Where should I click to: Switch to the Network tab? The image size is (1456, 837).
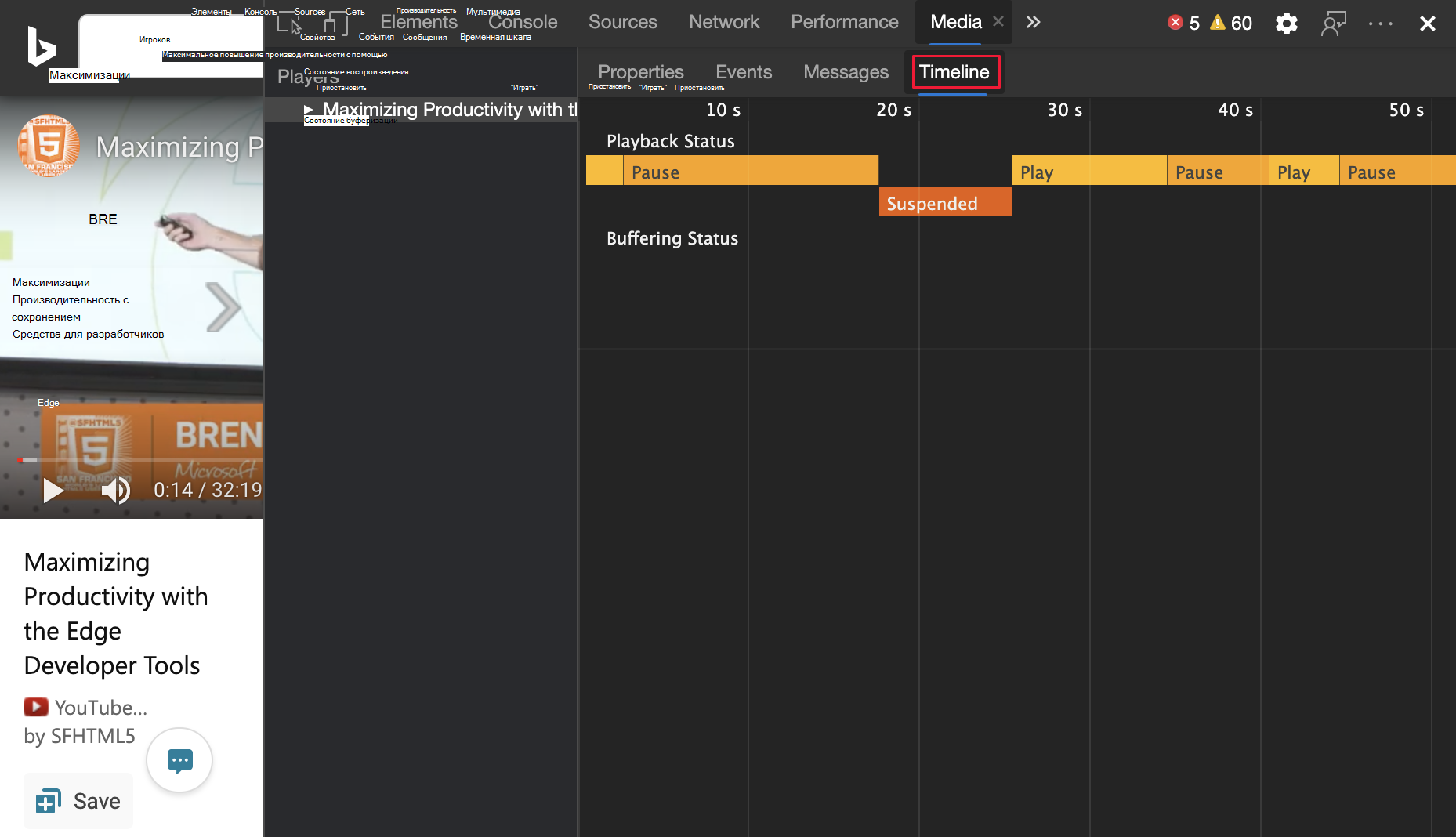[724, 22]
